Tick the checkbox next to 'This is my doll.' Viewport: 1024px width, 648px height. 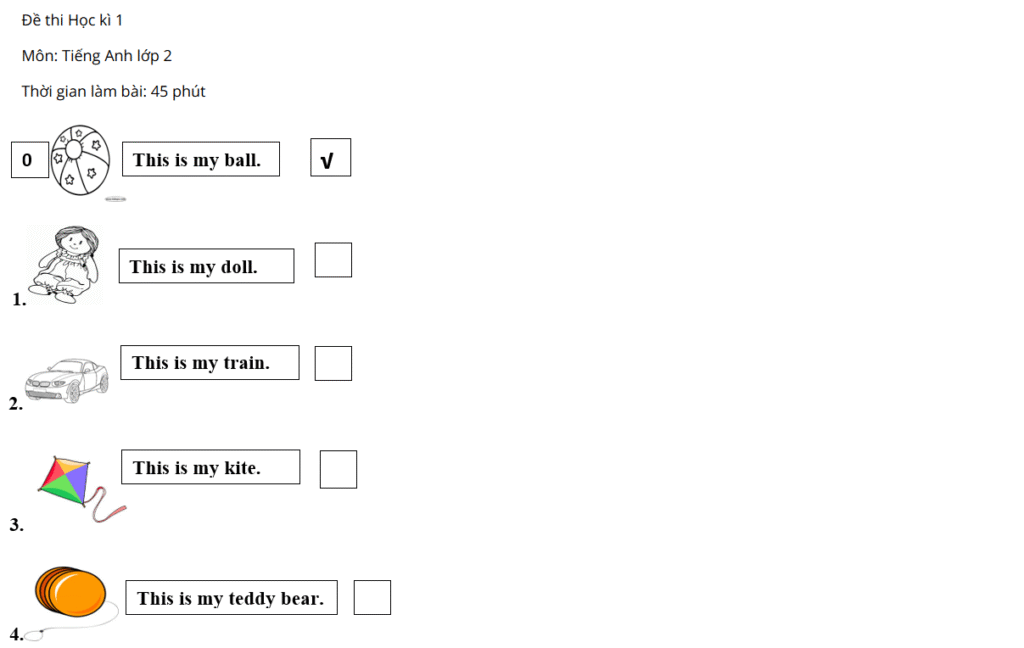coord(333,260)
